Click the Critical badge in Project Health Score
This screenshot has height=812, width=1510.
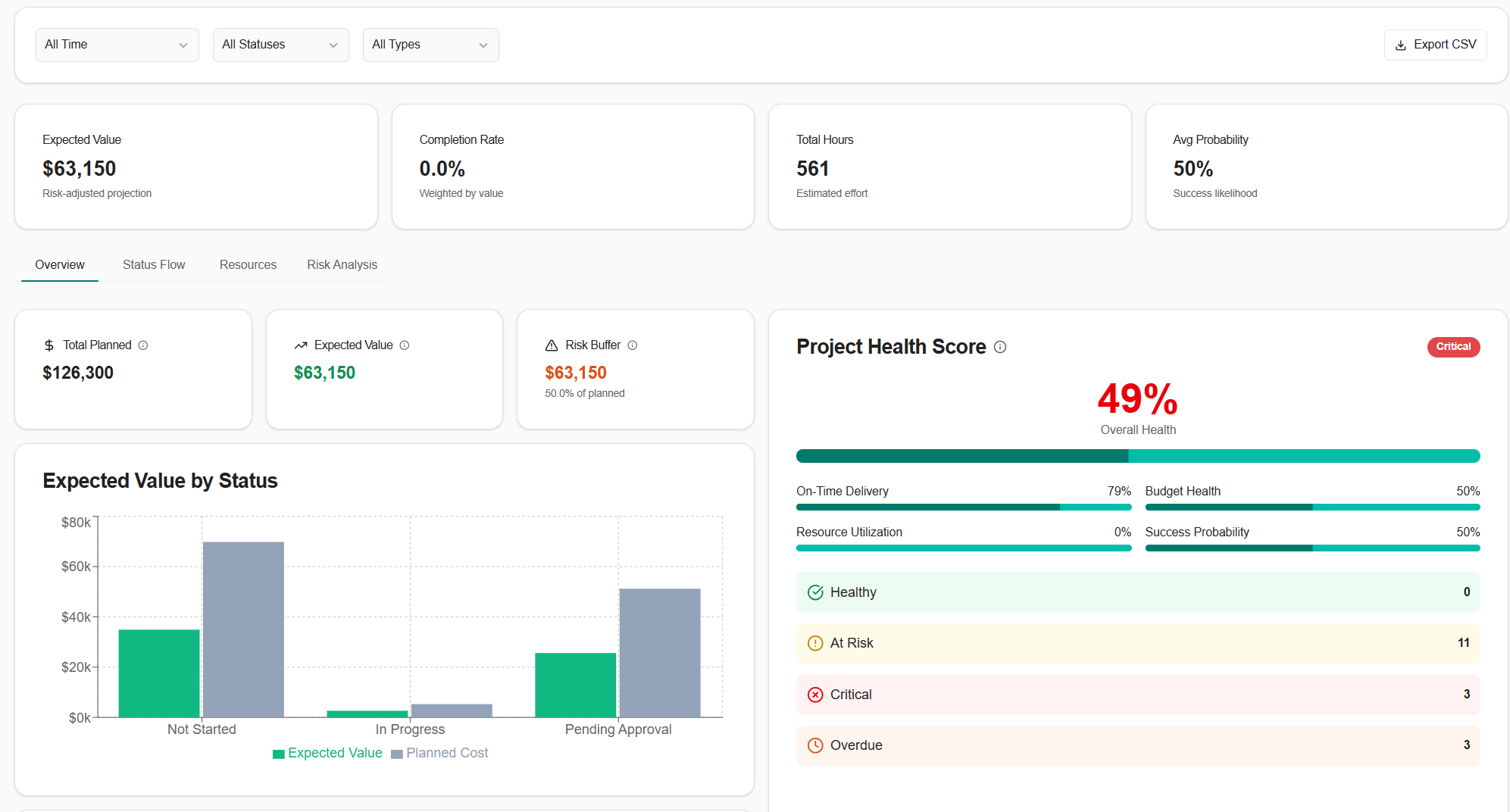(x=1453, y=347)
